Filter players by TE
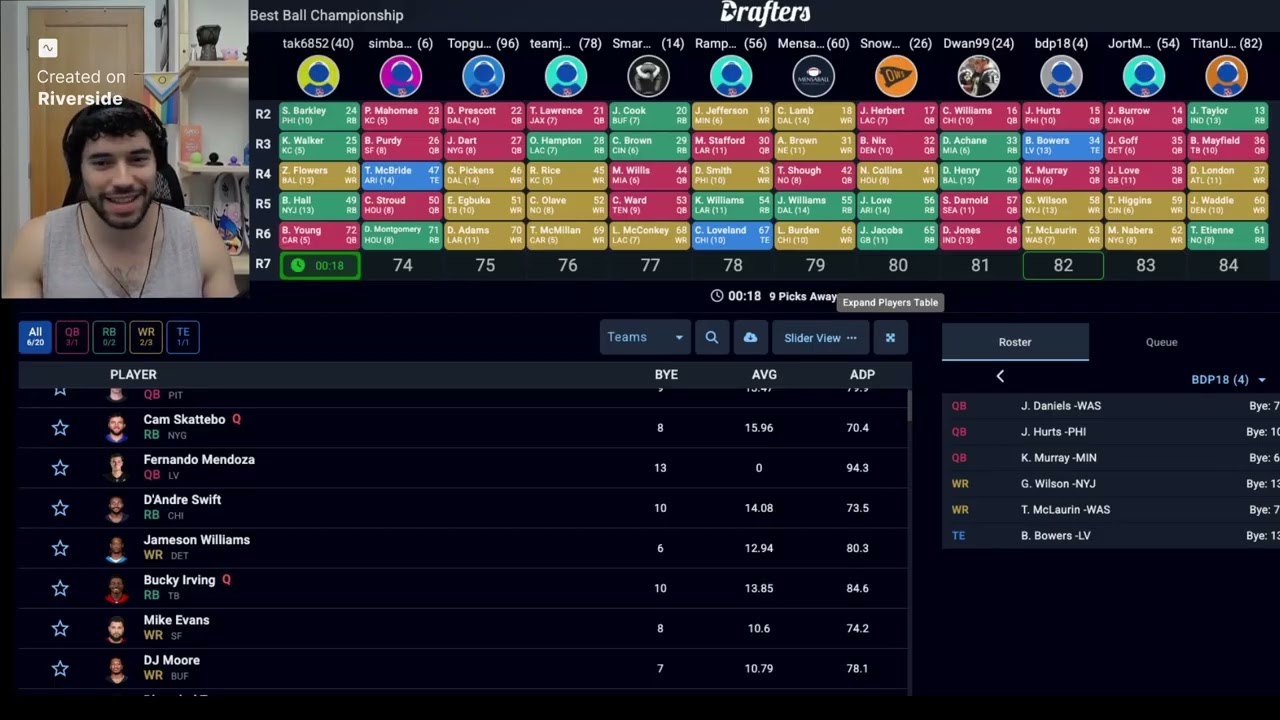 (183, 337)
